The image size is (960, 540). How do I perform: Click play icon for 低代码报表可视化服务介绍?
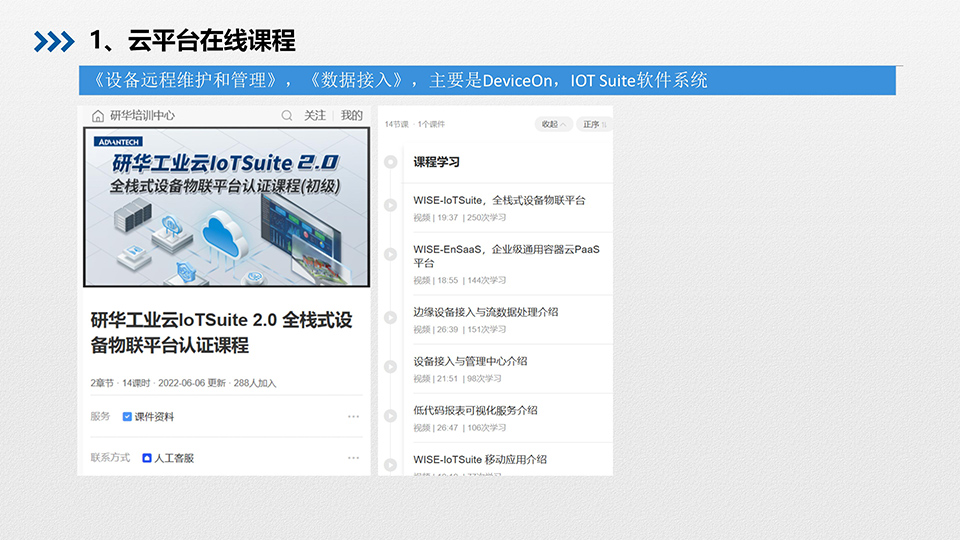[x=391, y=416]
